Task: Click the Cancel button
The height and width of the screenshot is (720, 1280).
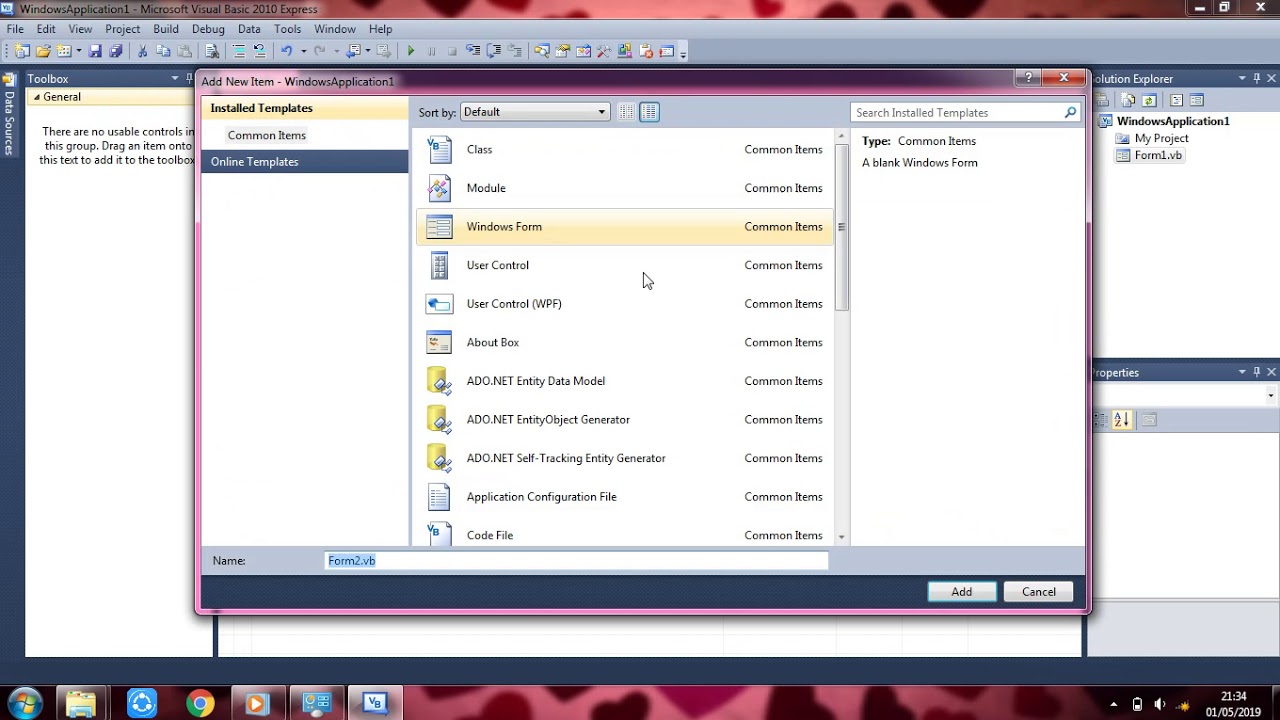Action: pyautogui.click(x=1039, y=592)
